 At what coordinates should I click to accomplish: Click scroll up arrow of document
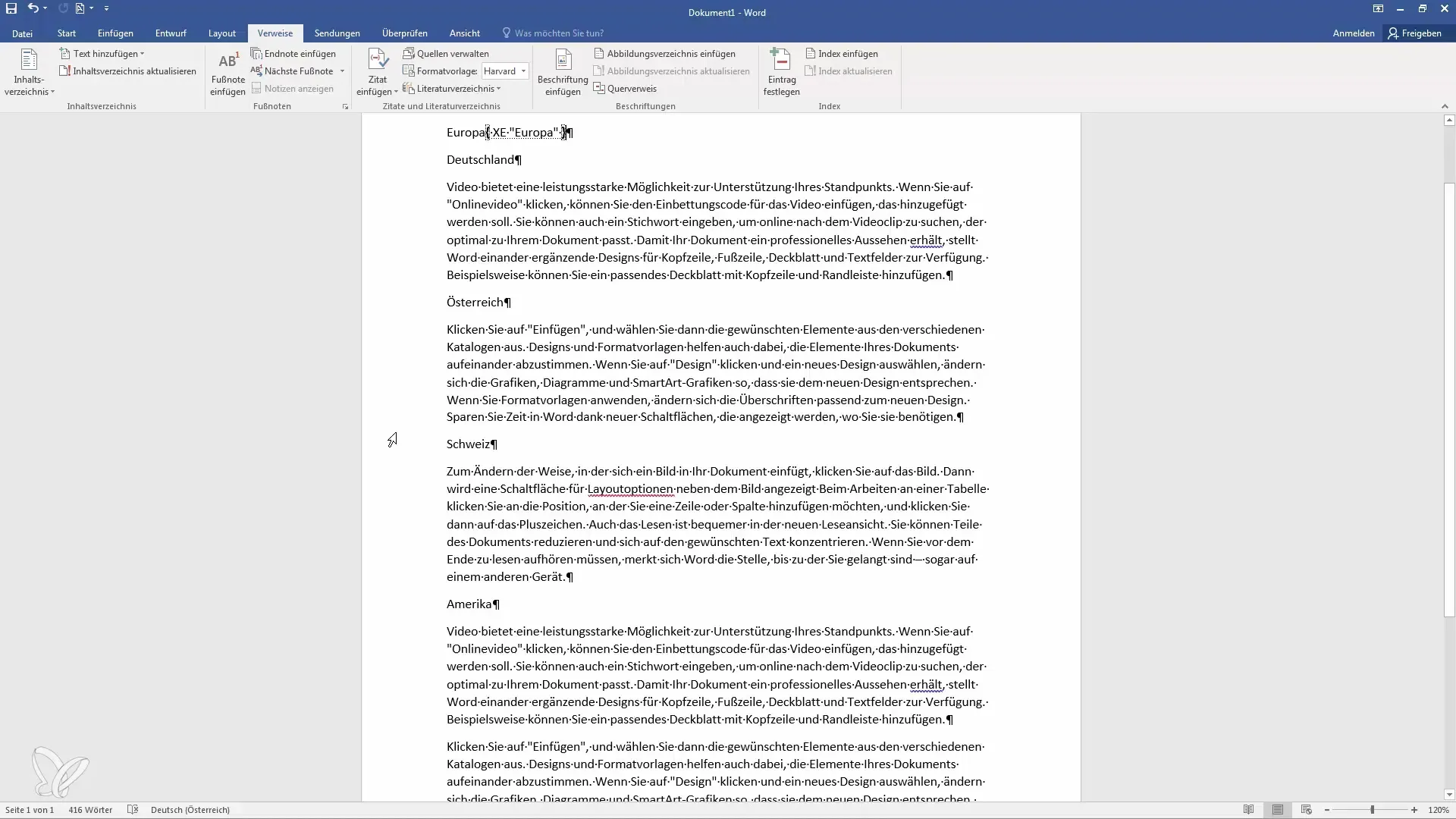click(1449, 120)
